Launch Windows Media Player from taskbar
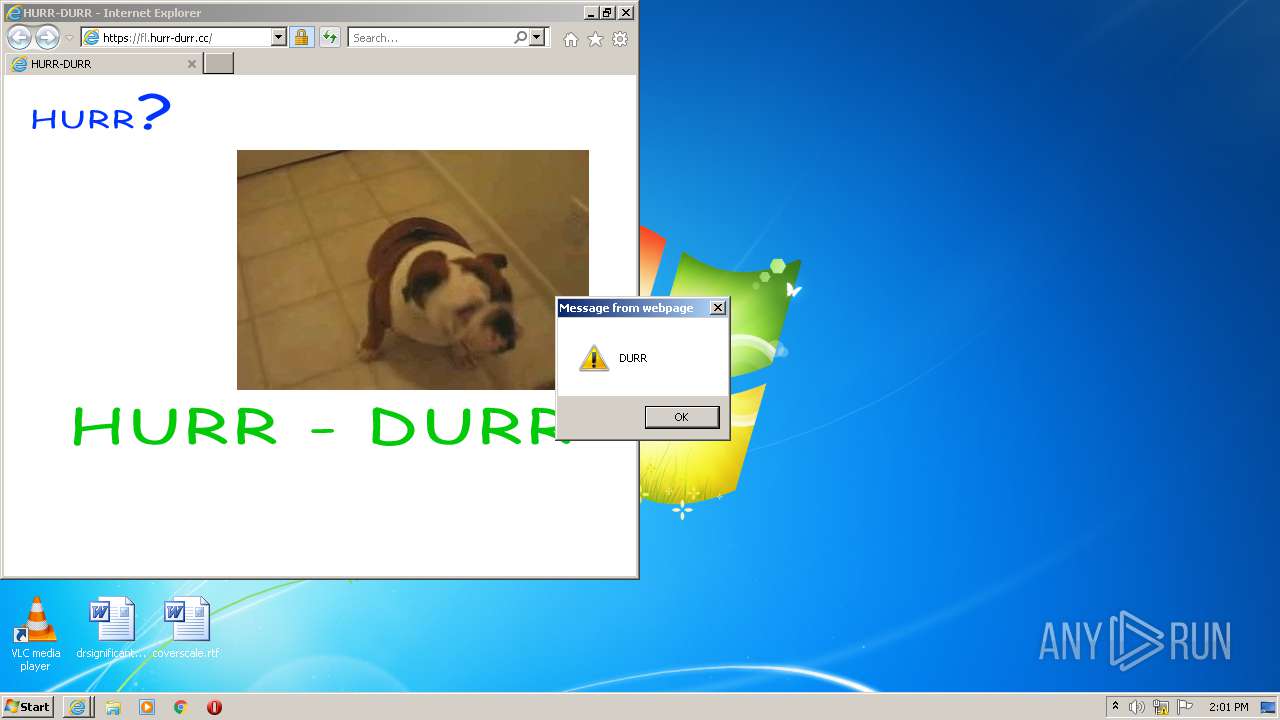Image resolution: width=1280 pixels, height=720 pixels. [x=147, y=707]
